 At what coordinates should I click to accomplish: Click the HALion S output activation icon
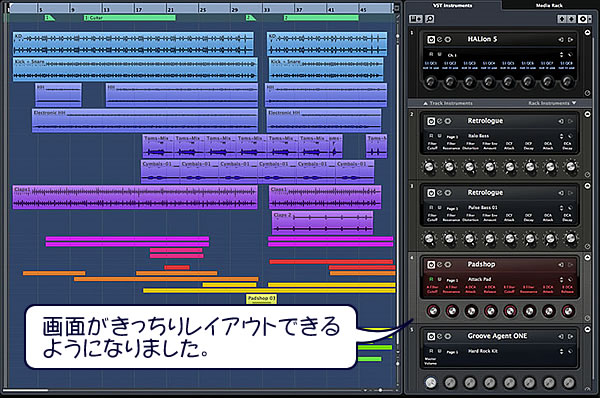click(x=571, y=39)
